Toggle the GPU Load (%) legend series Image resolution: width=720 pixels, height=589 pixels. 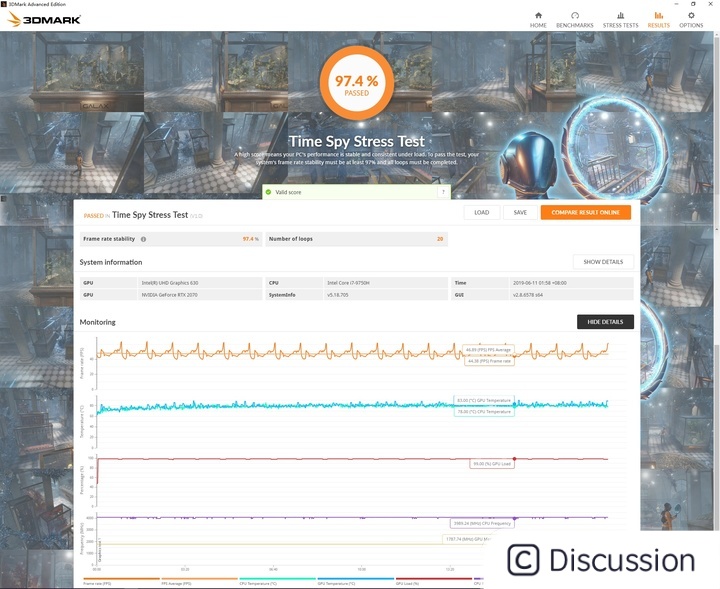pos(433,581)
